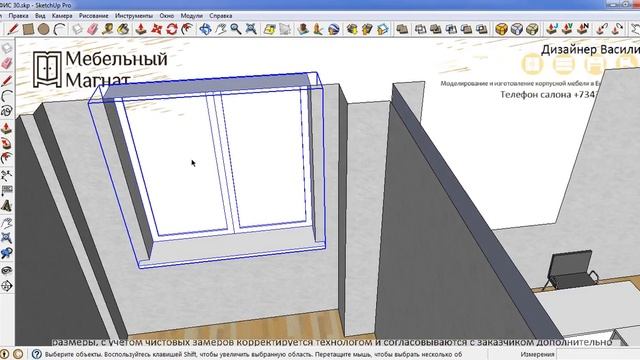Select the Make Component tool
The image size is (640, 360).
point(77,29)
